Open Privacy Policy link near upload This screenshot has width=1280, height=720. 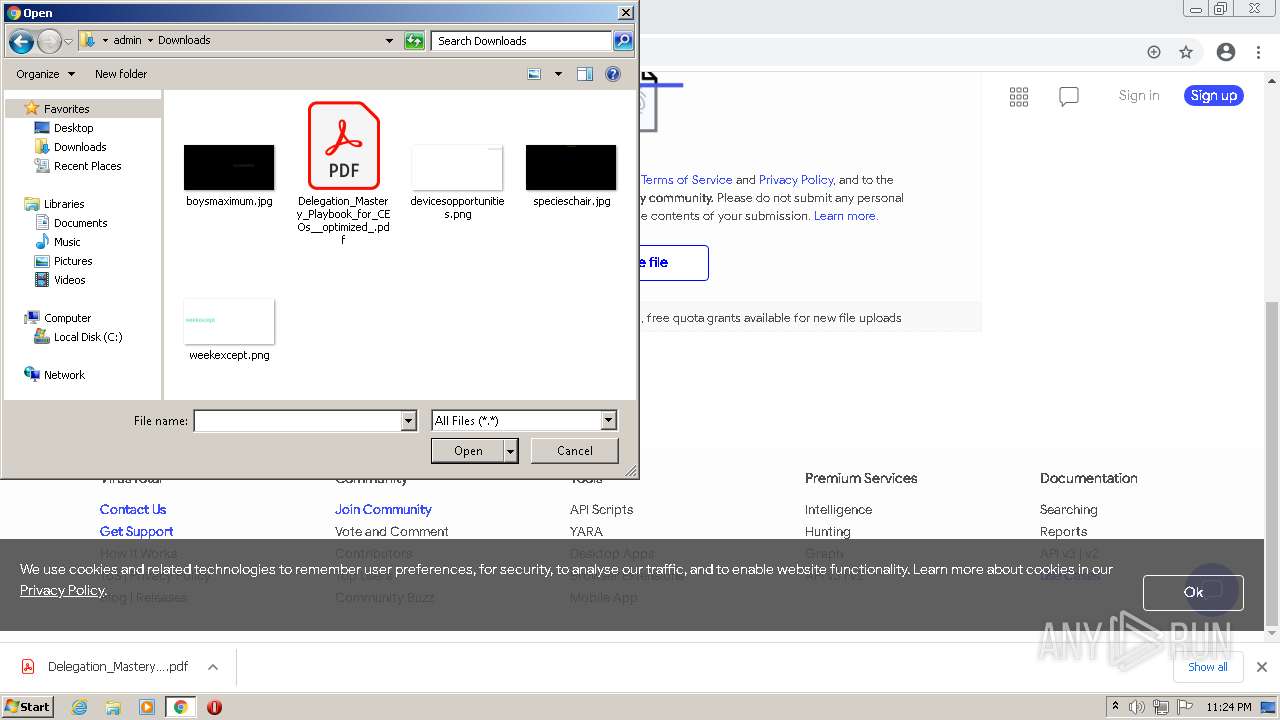coord(796,180)
